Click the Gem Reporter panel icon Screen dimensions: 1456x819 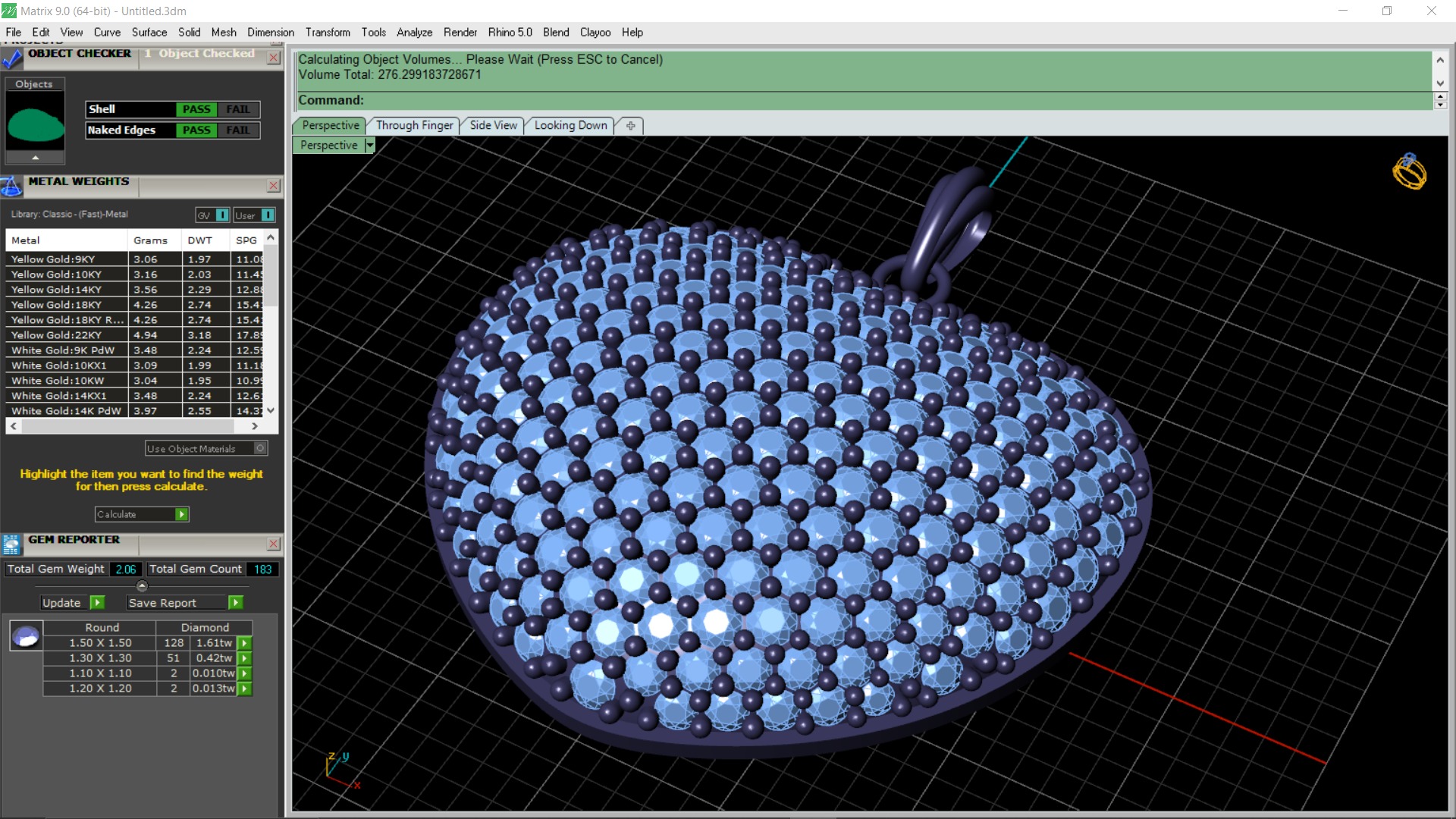click(11, 544)
